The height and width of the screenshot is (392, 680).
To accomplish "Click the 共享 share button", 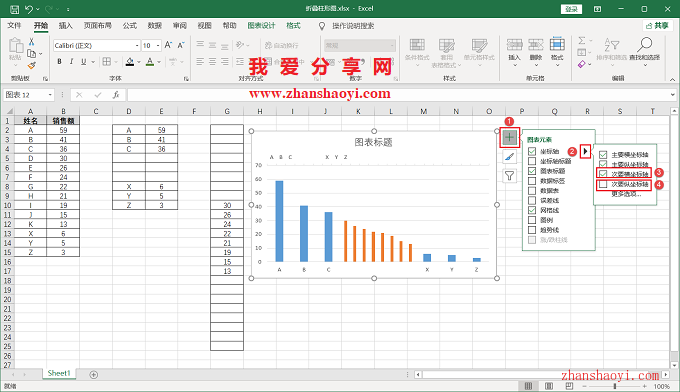I will tap(657, 26).
